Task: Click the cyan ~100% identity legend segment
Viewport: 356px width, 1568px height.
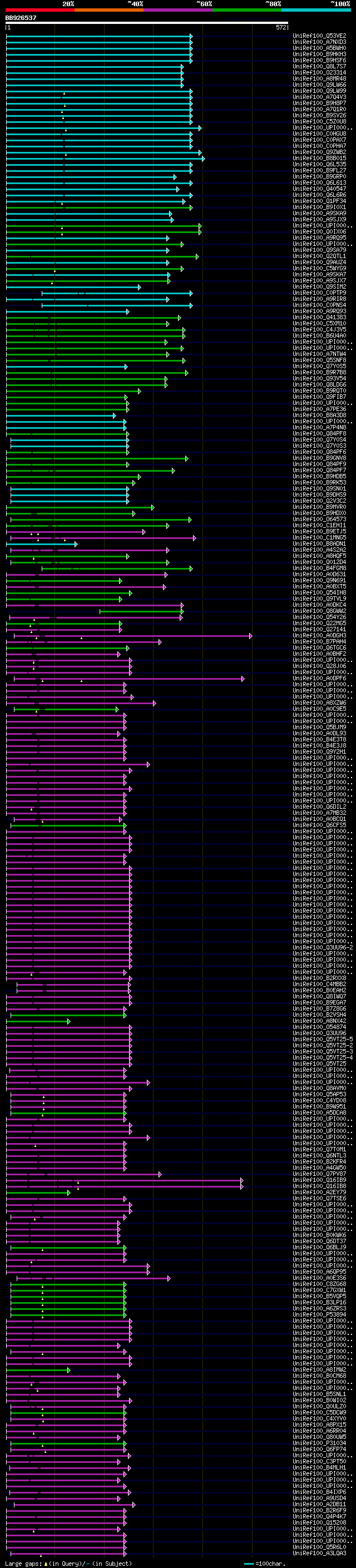Action: coord(316,10)
